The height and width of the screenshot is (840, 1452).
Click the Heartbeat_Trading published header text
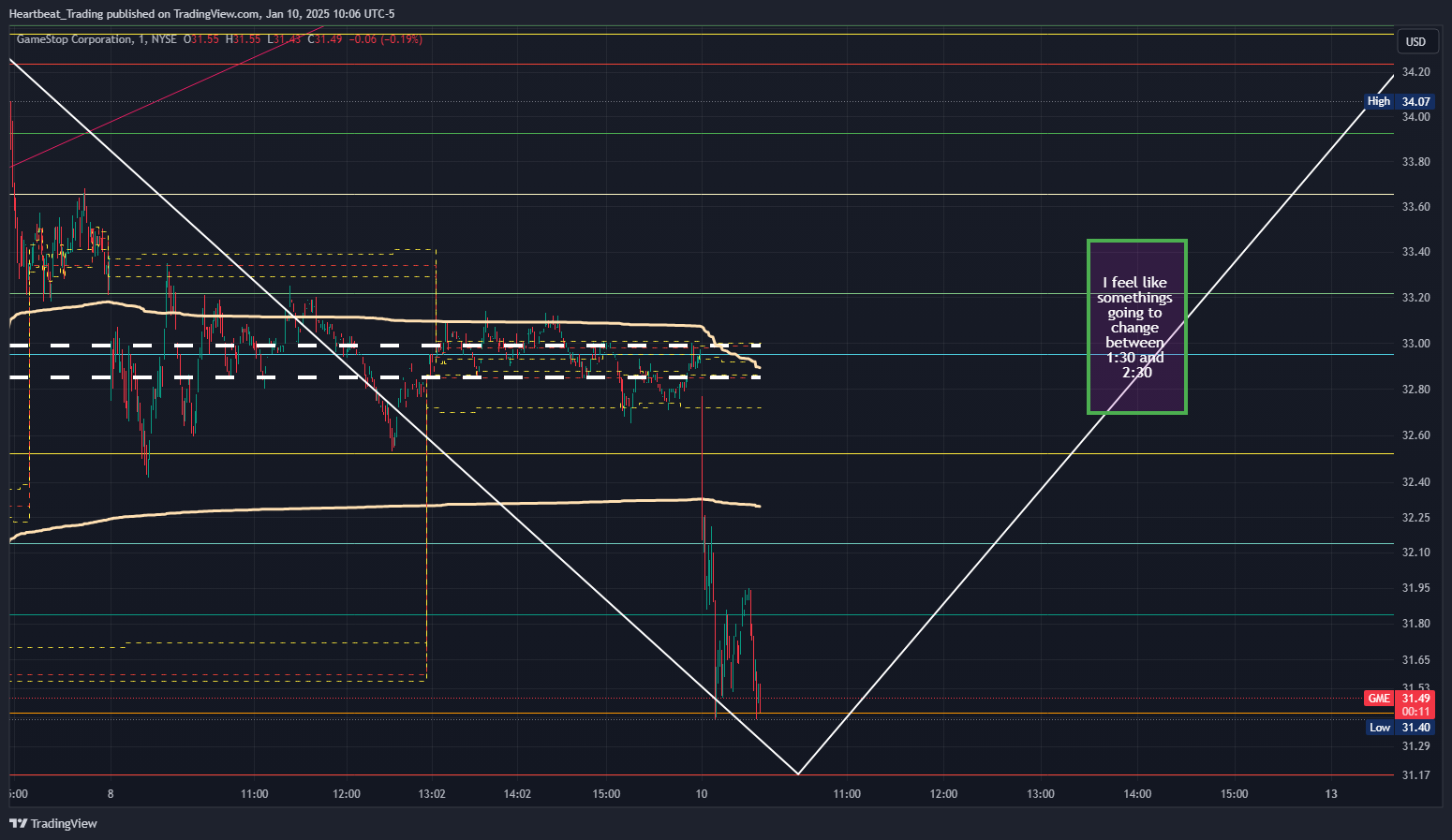point(201,13)
